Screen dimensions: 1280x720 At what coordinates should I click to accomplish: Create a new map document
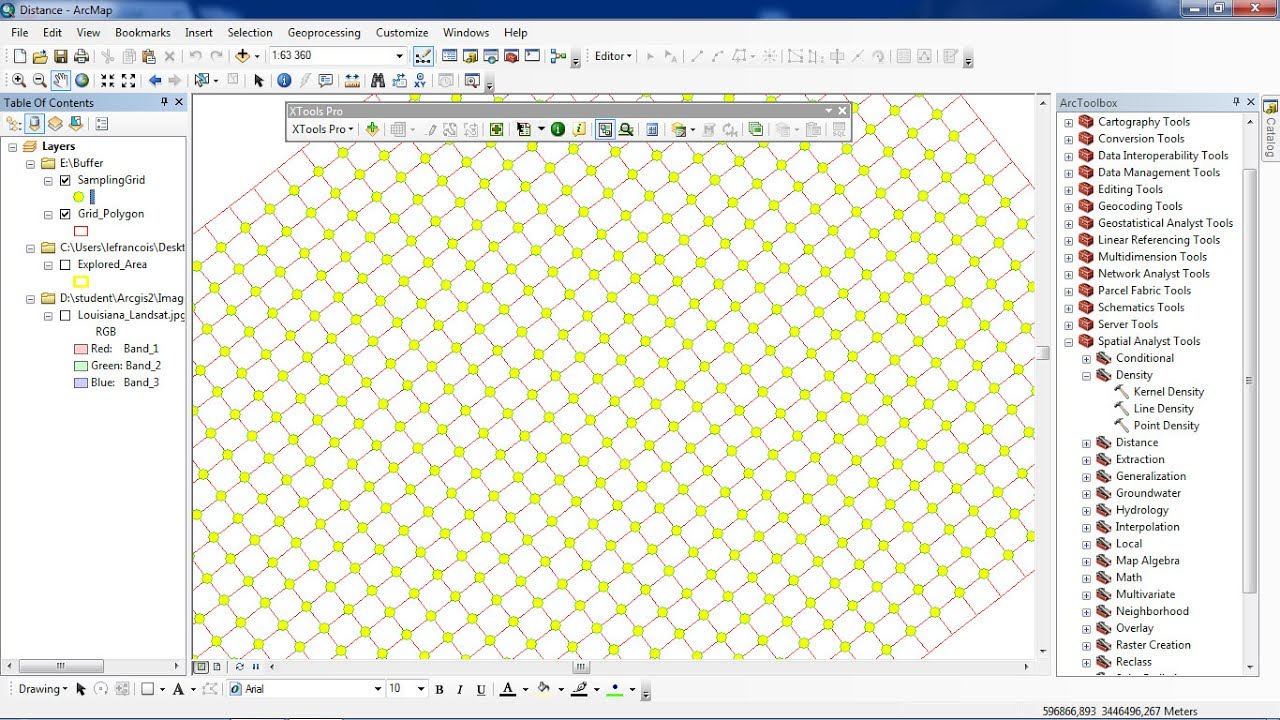20,57
